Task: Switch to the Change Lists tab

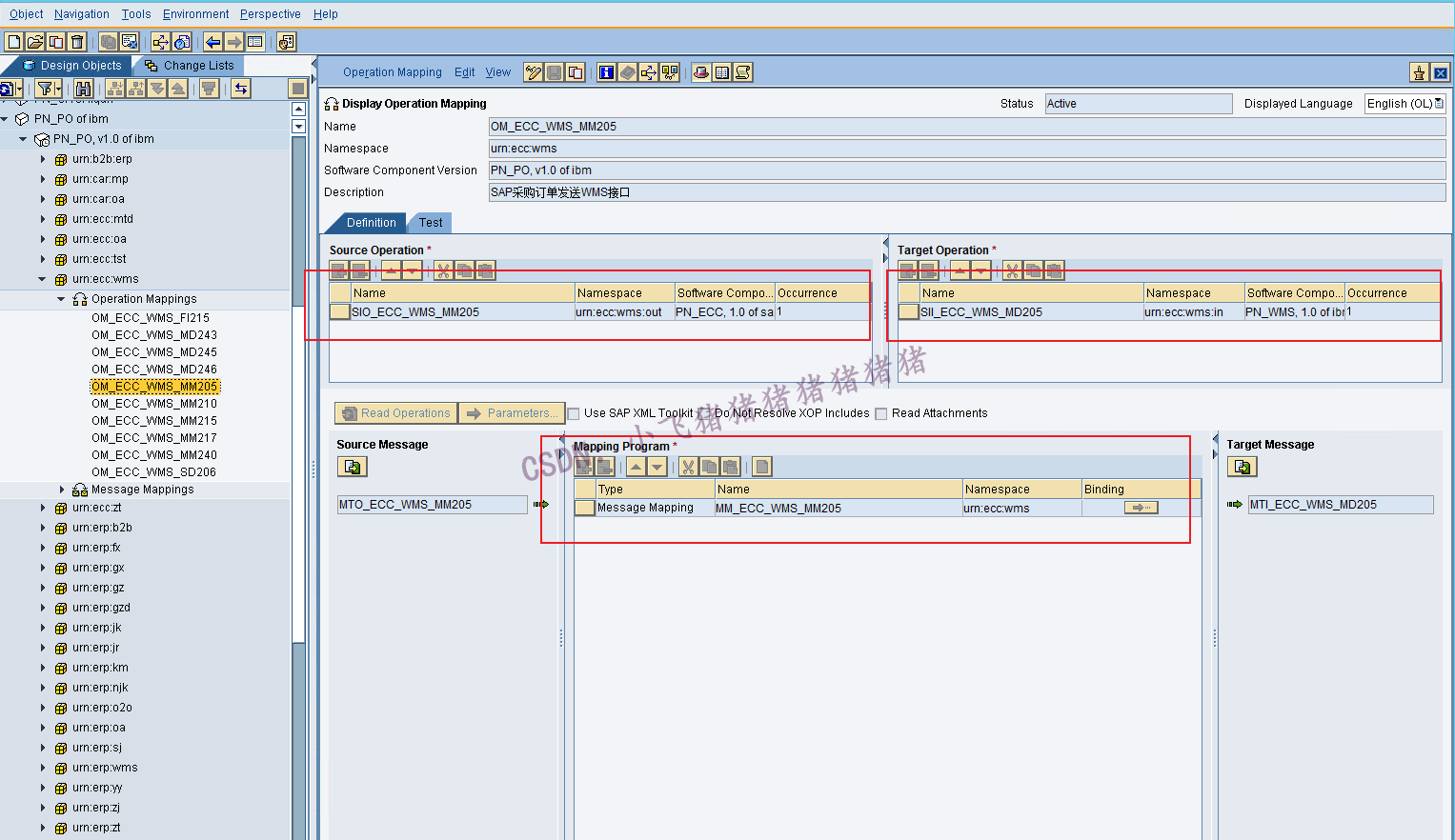Action: (190, 66)
